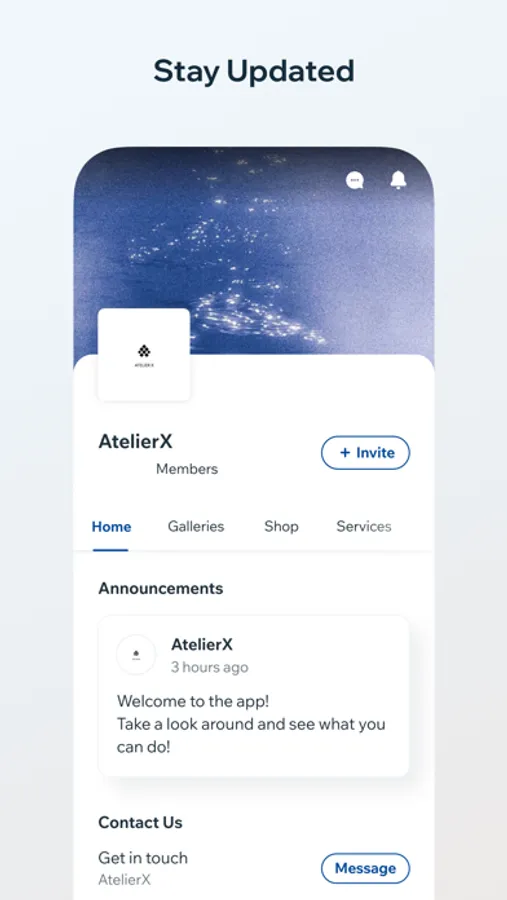Viewport: 507px width, 900px height.
Task: Tap the Announcements section heading
Action: 161,588
